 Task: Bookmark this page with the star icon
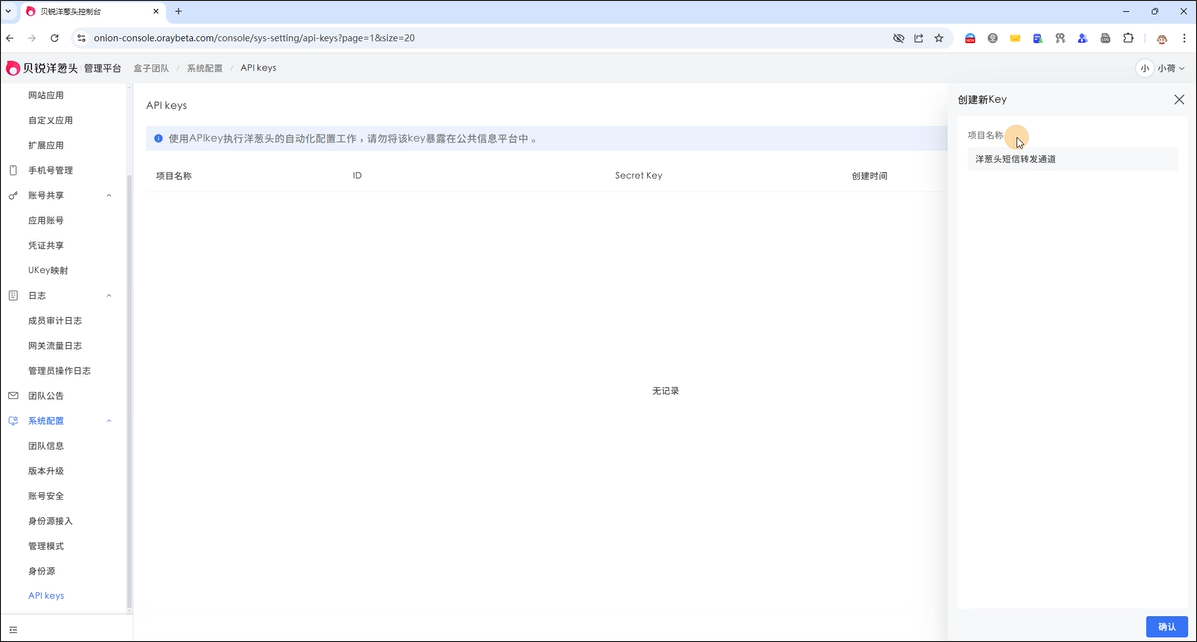938,38
